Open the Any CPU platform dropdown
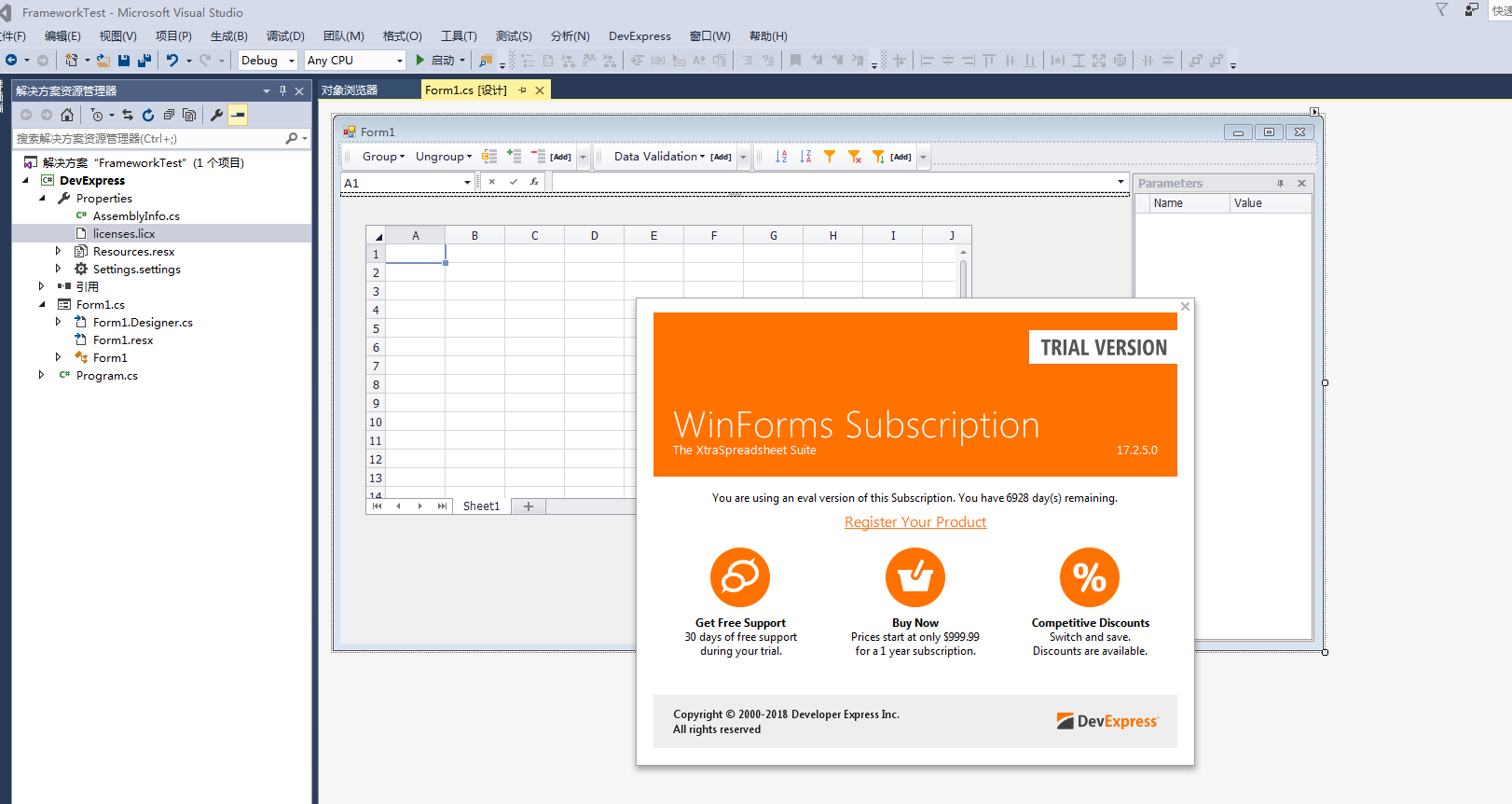Image resolution: width=1512 pixels, height=804 pixels. coord(354,61)
